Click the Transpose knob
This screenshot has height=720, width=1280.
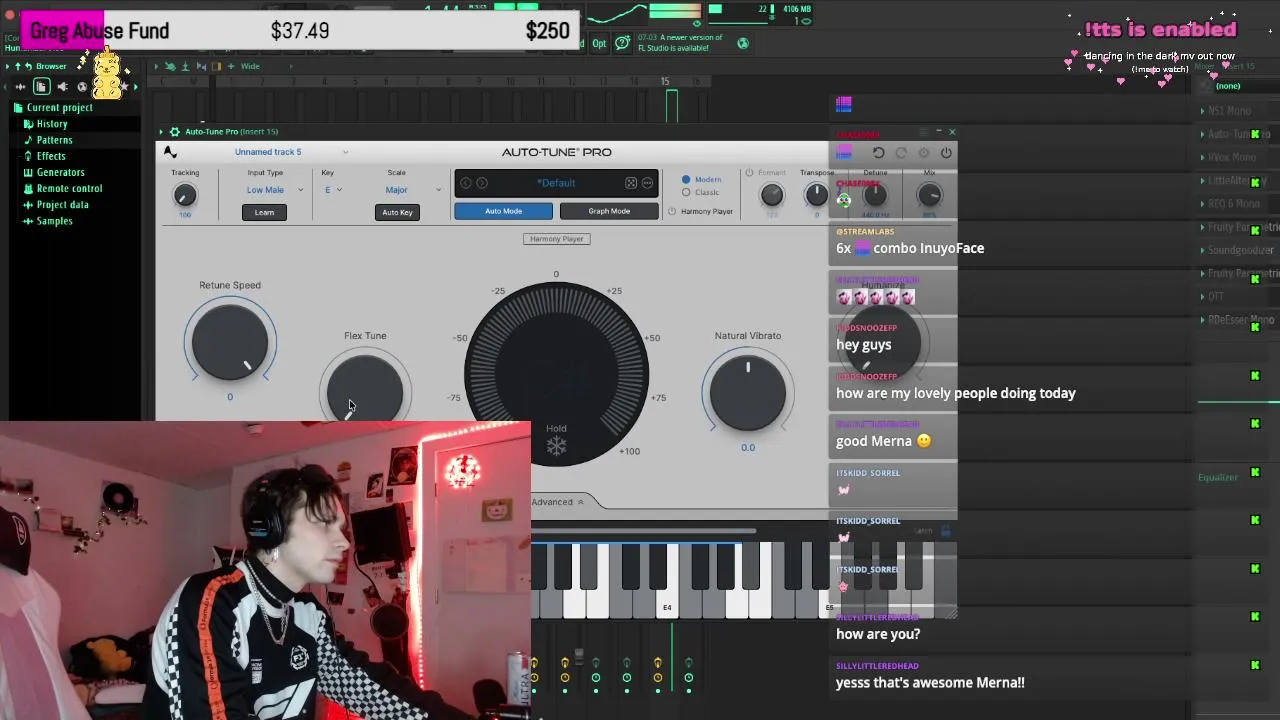816,194
